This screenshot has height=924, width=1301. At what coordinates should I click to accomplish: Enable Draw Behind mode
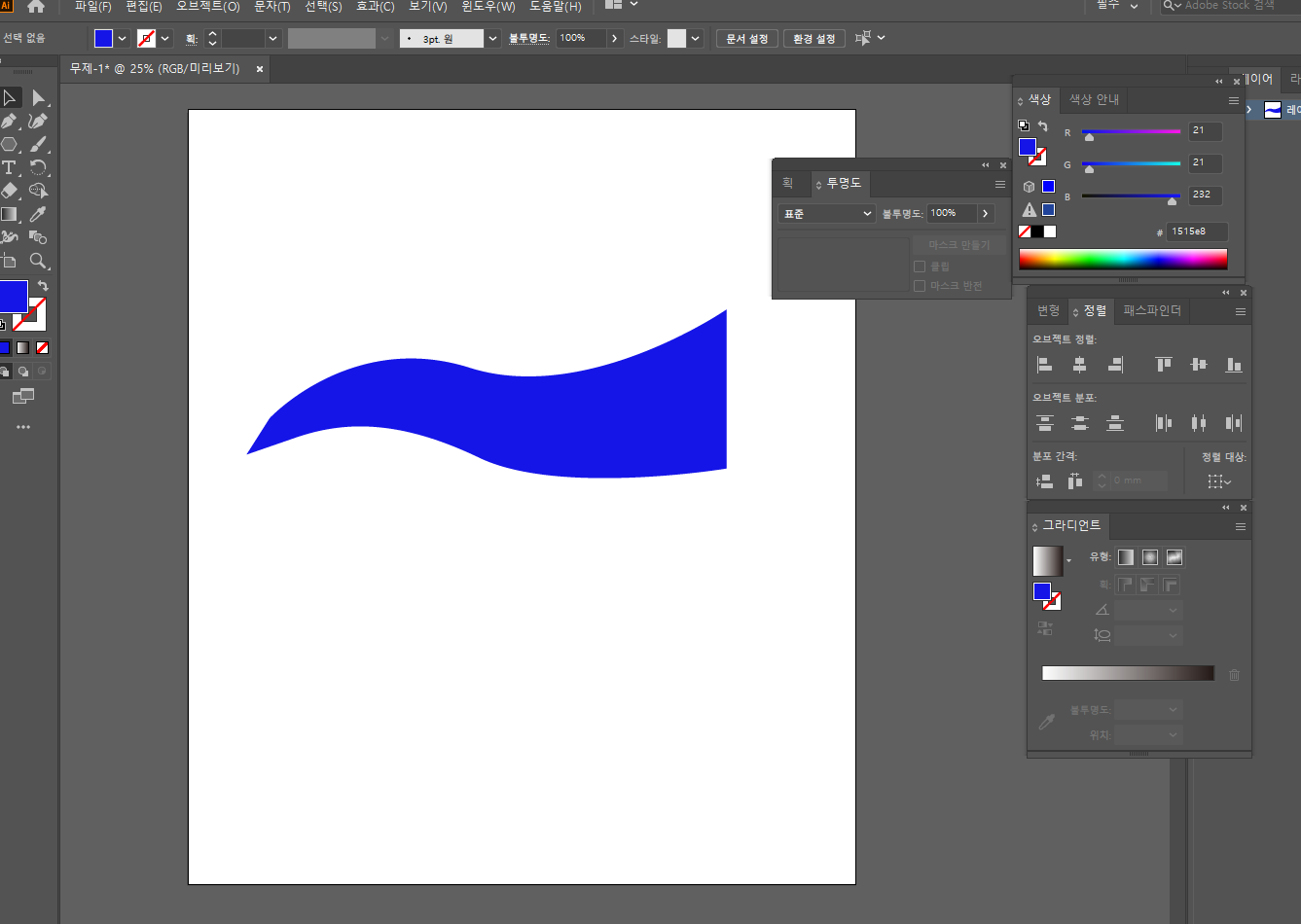click(23, 372)
